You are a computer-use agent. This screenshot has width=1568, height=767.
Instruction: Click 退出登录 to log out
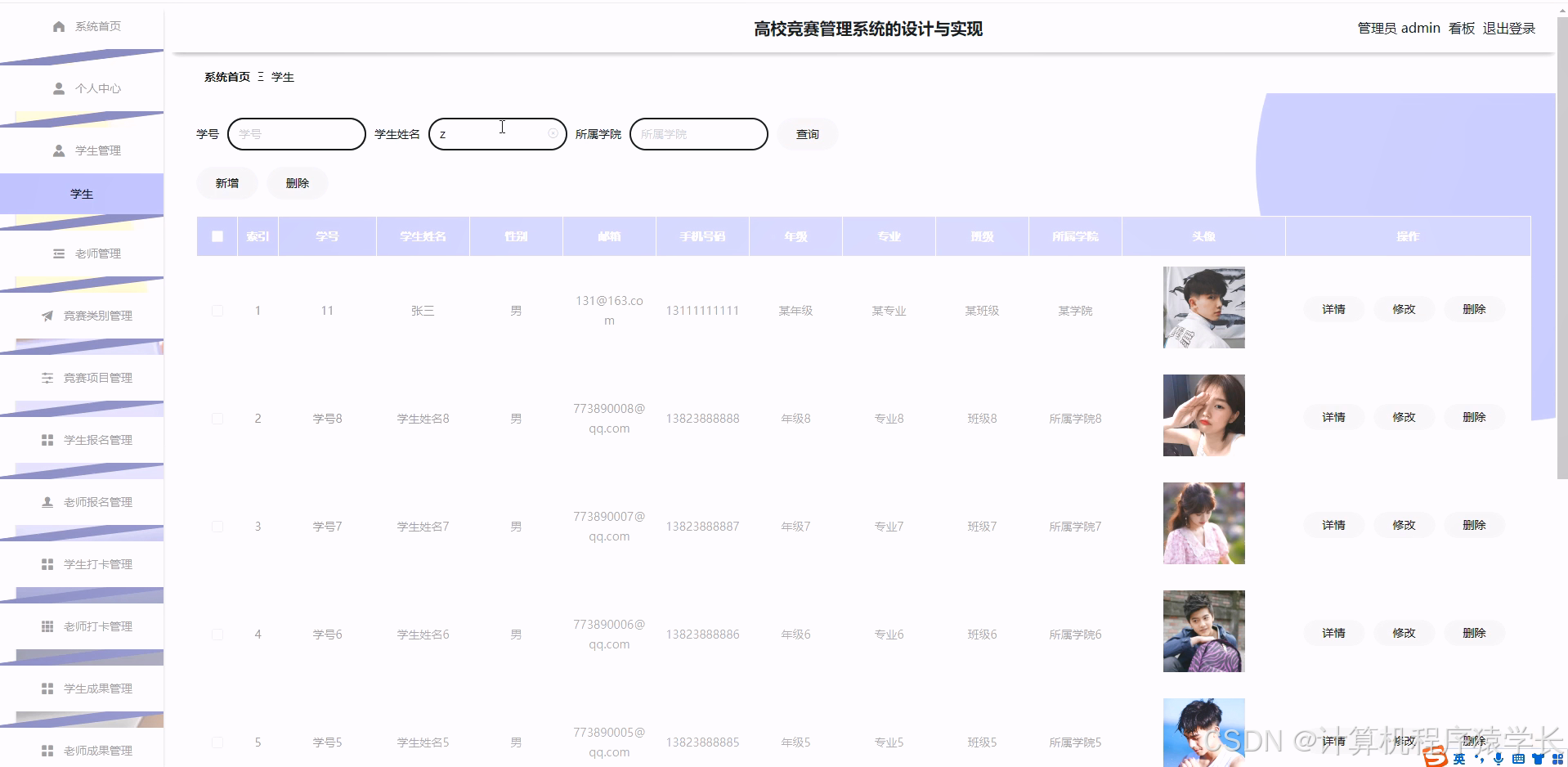[x=1508, y=27]
